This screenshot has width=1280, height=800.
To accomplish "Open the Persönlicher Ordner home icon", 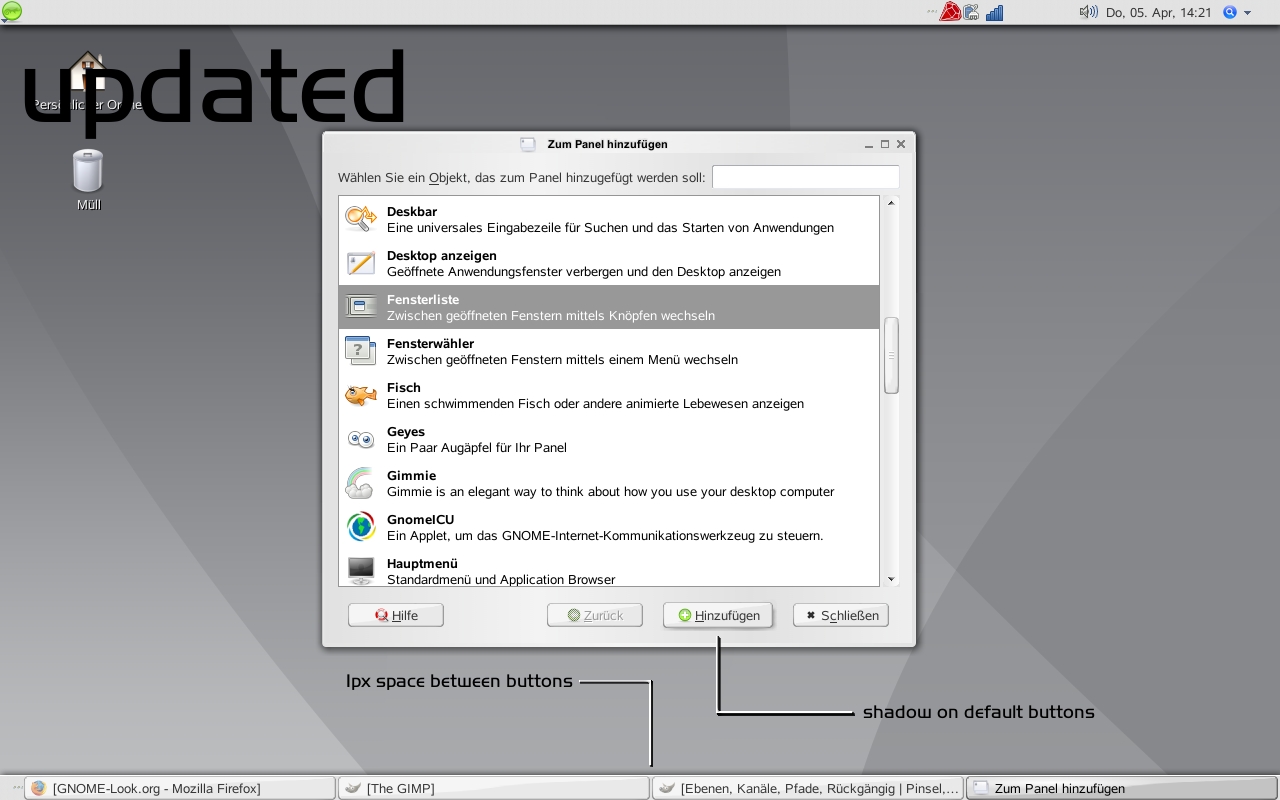I will coord(88,72).
